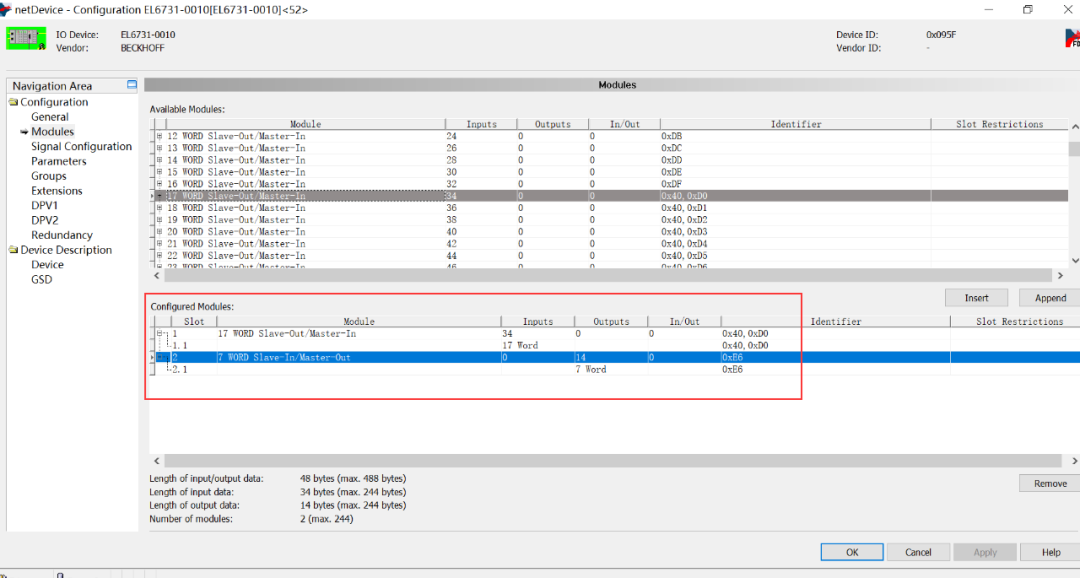The width and height of the screenshot is (1080, 578).
Task: Select GSD under Device Description
Action: click(x=41, y=280)
